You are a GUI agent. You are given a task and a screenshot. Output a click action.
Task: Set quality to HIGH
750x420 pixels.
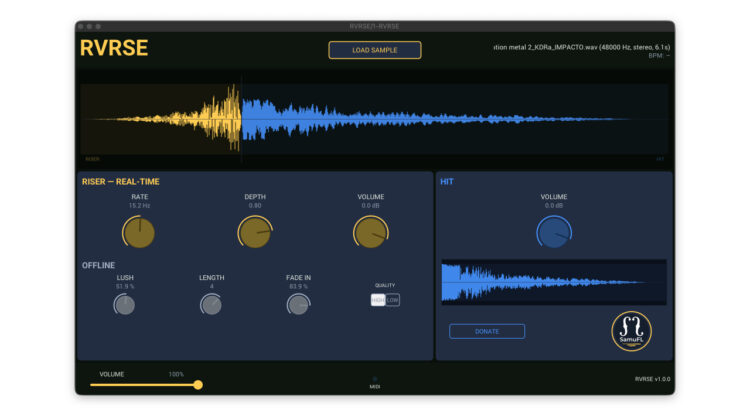(x=378, y=300)
